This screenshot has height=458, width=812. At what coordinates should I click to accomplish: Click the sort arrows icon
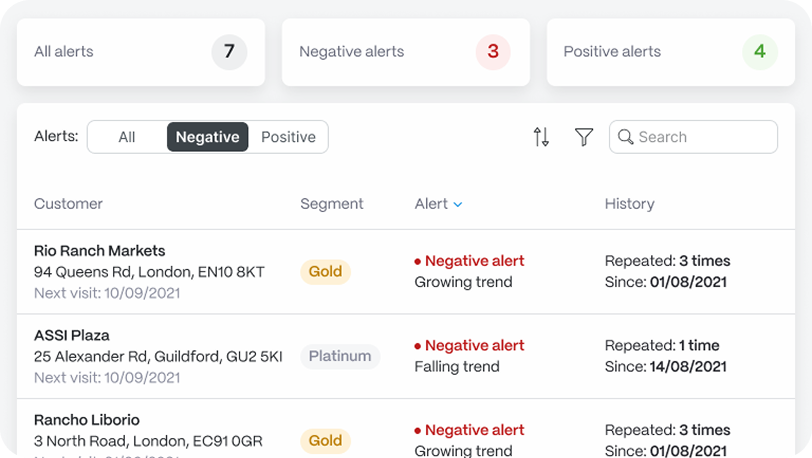click(541, 137)
